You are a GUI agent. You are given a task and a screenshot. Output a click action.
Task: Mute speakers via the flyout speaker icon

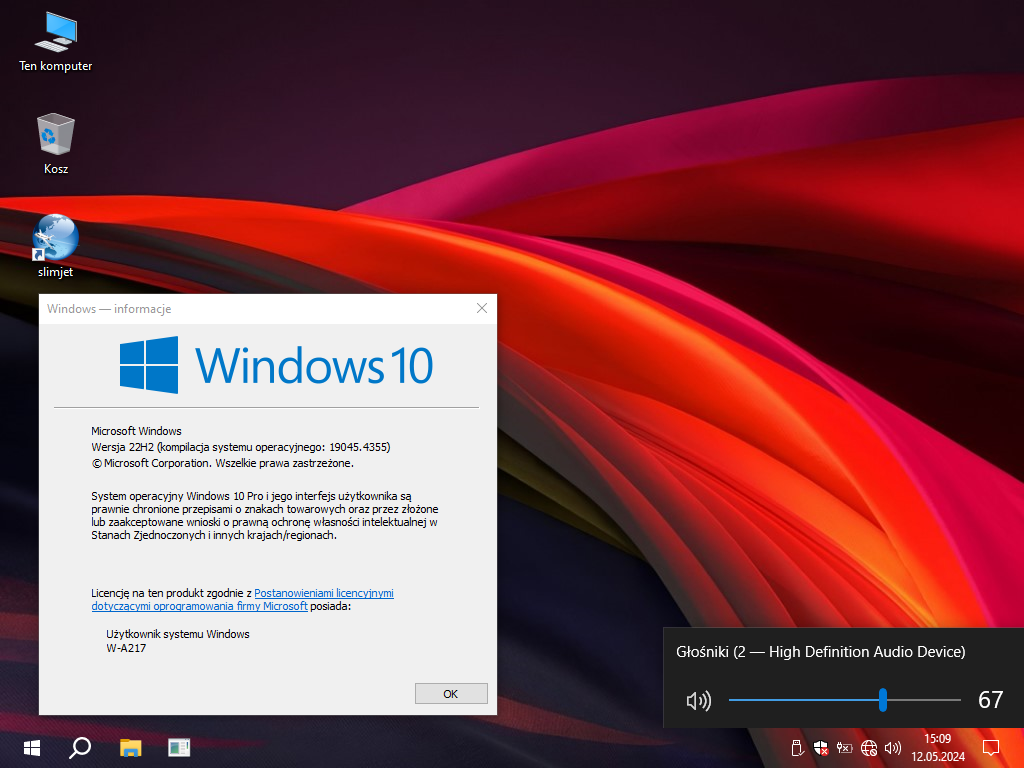pos(698,701)
